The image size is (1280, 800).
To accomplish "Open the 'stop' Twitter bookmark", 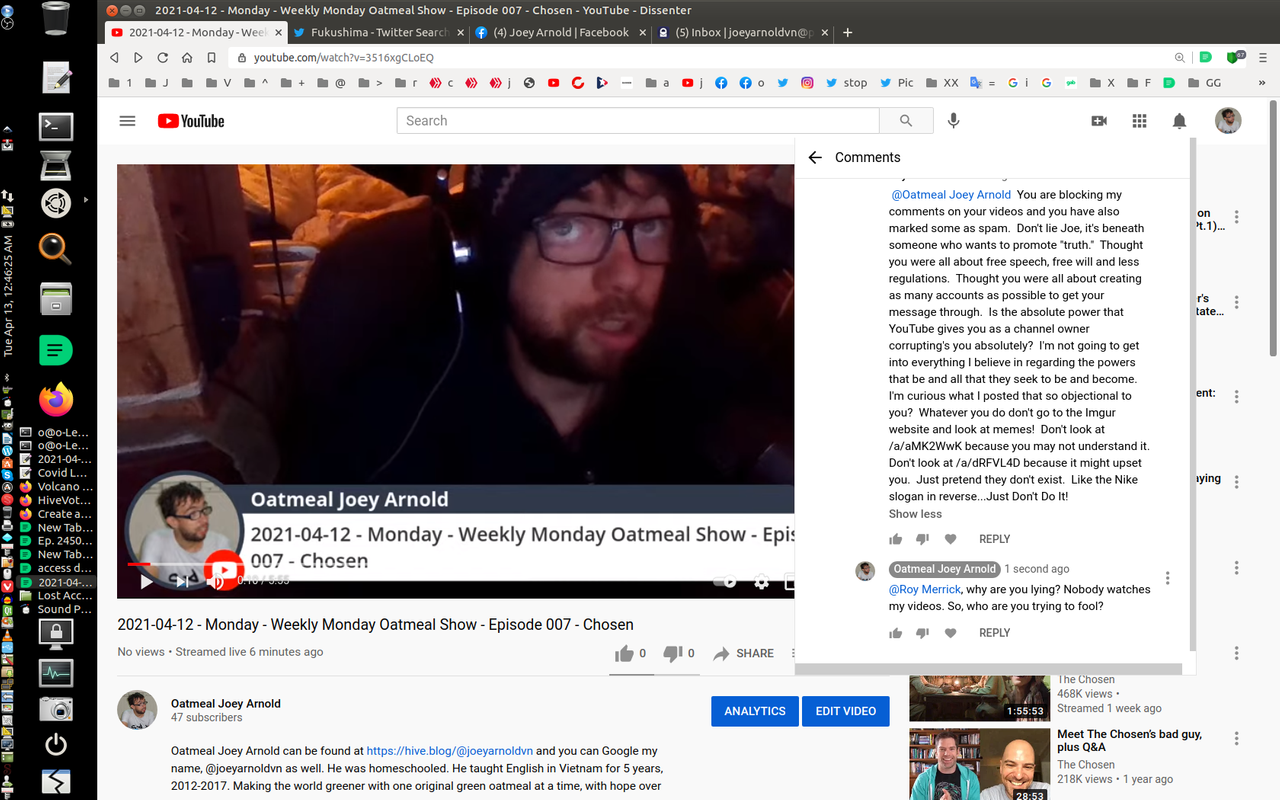I will point(847,83).
